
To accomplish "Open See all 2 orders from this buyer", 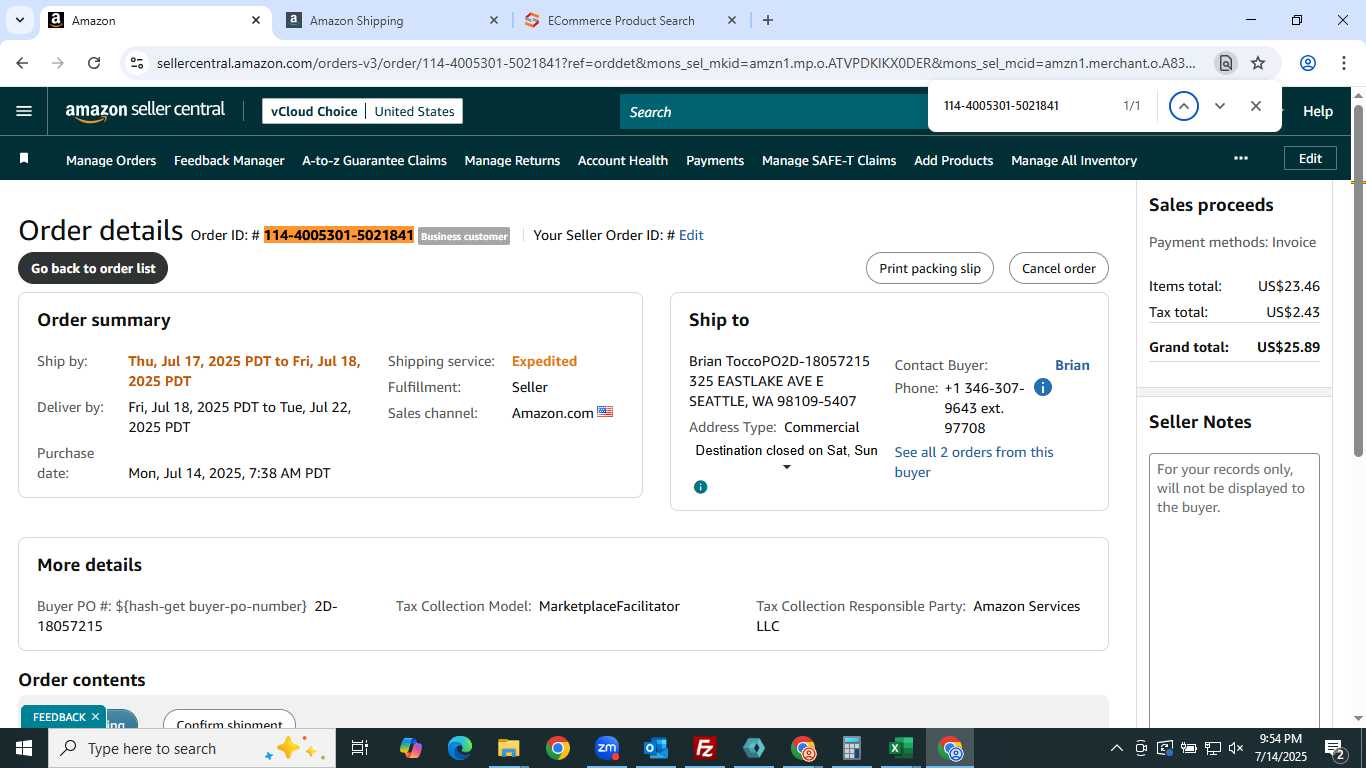I will [x=974, y=462].
